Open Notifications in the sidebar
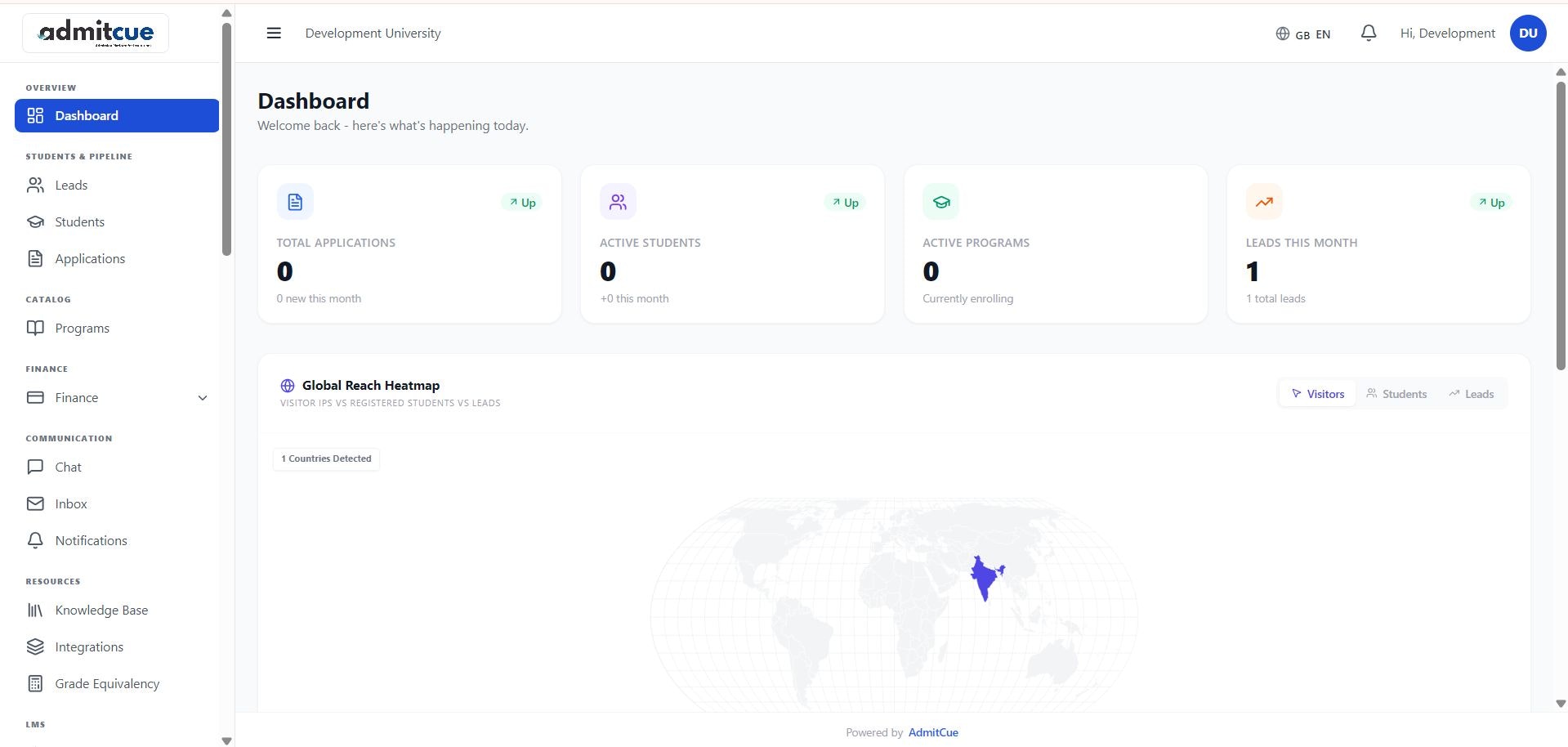The width and height of the screenshot is (1568, 747). [117, 541]
